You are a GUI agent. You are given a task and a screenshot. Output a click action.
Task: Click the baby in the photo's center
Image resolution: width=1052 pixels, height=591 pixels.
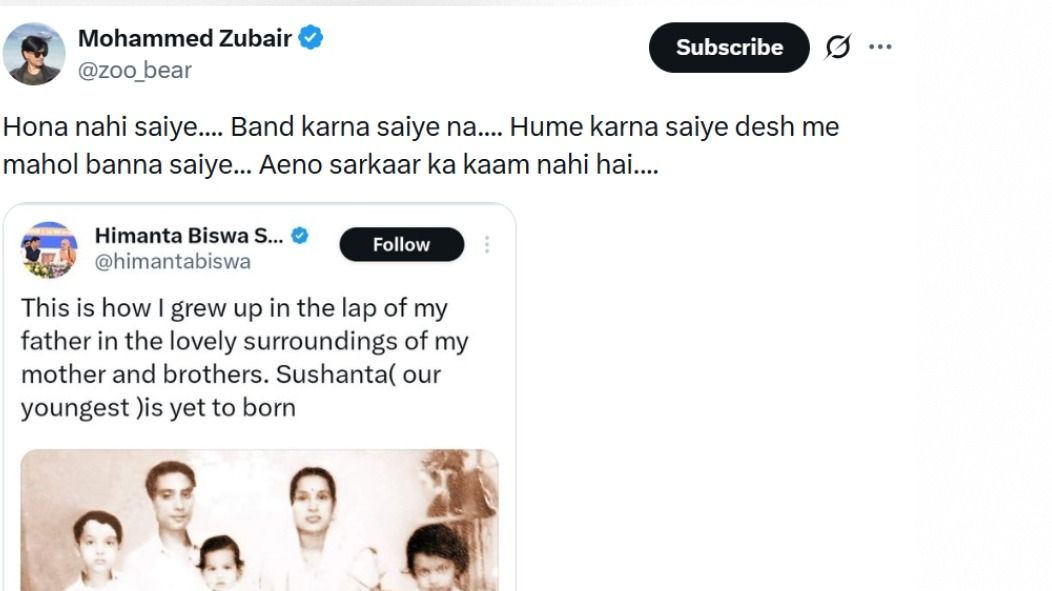pos(222,562)
